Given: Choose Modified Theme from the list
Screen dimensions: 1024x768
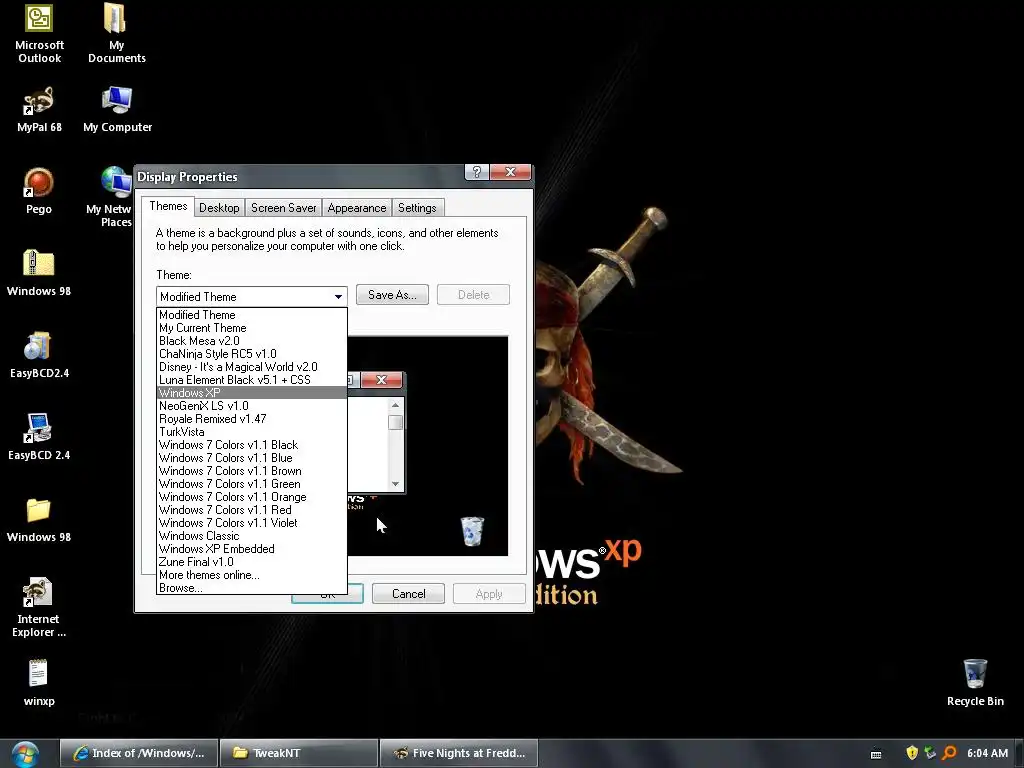Looking at the screenshot, I should (251, 315).
